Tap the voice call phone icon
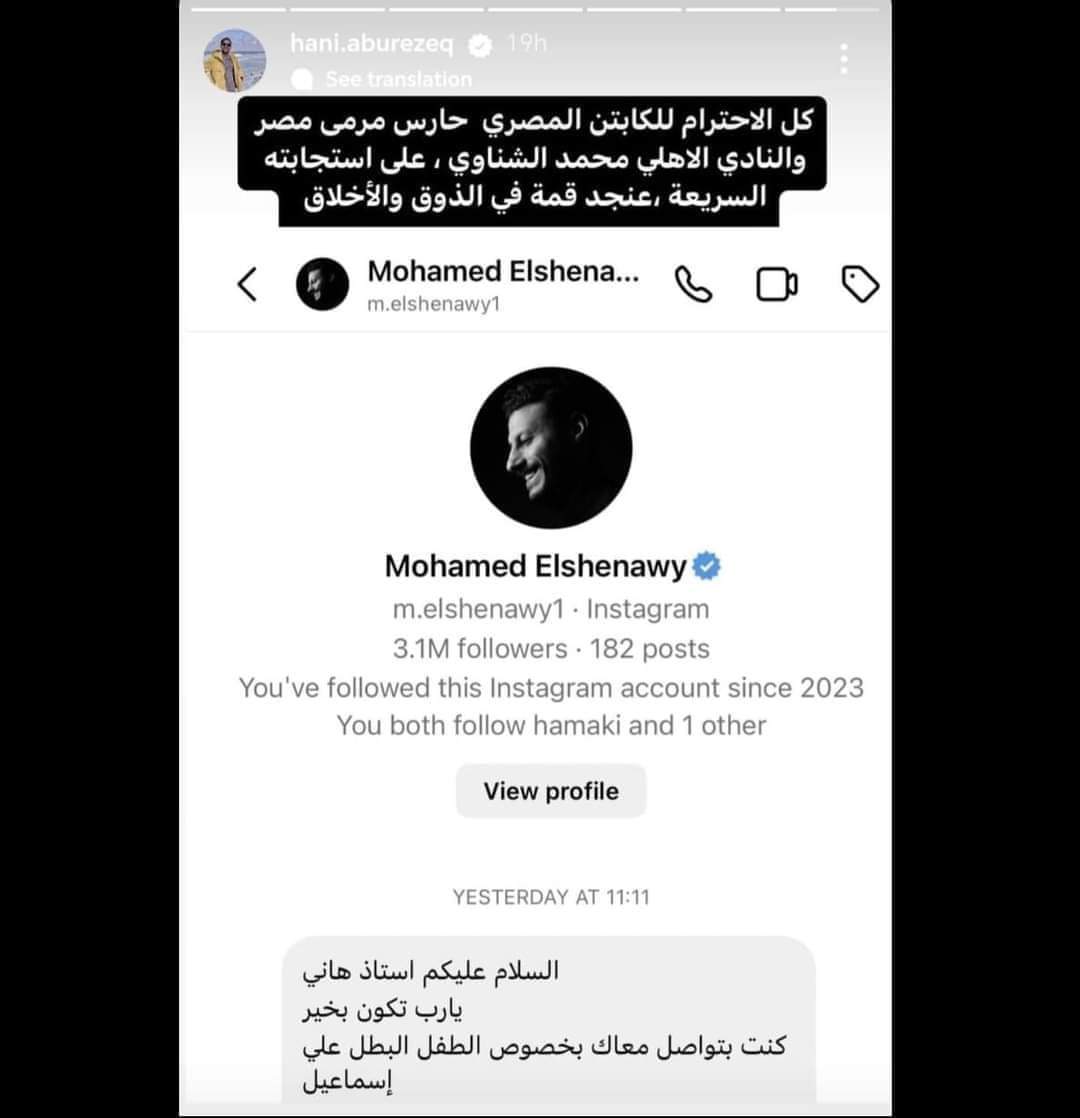This screenshot has height=1118, width=1080. coord(694,284)
